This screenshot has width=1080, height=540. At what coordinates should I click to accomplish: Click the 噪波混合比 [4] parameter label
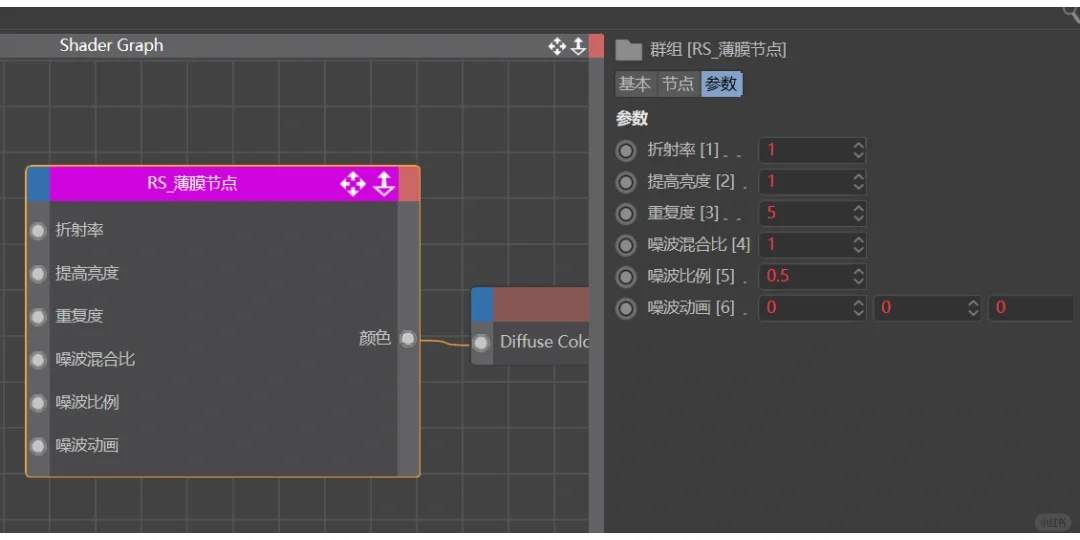(699, 245)
